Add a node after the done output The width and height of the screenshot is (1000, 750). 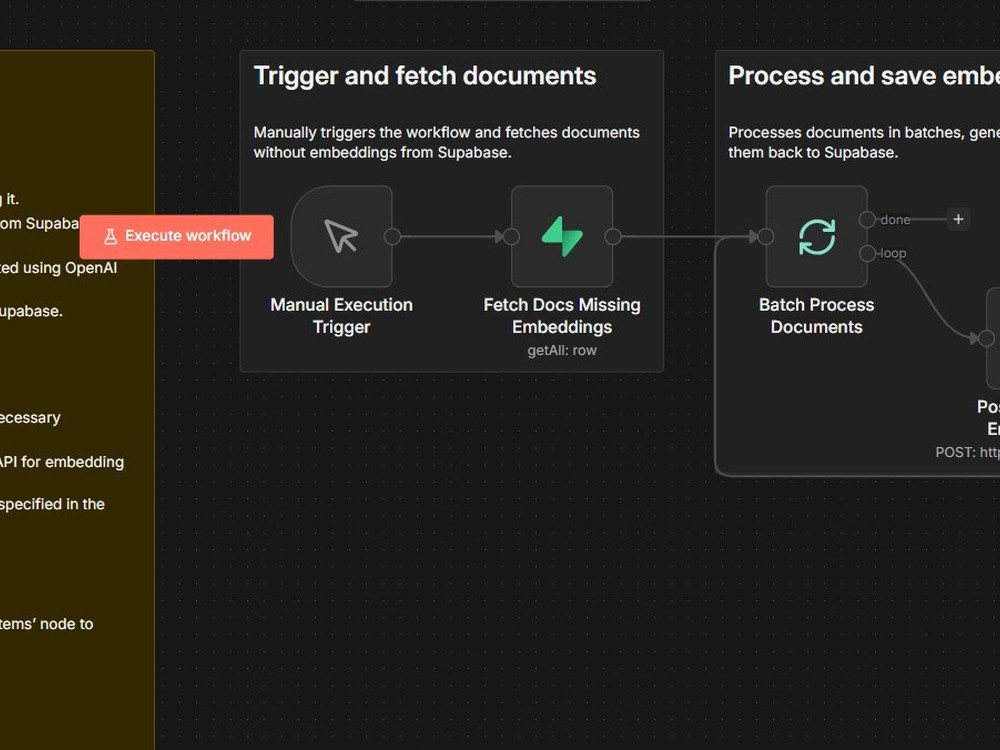958,219
